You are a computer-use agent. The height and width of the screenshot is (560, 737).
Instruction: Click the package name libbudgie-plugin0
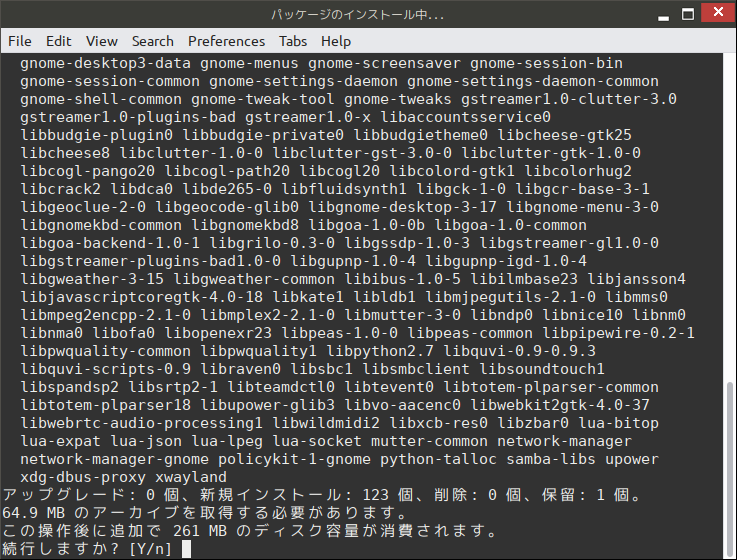point(96,135)
